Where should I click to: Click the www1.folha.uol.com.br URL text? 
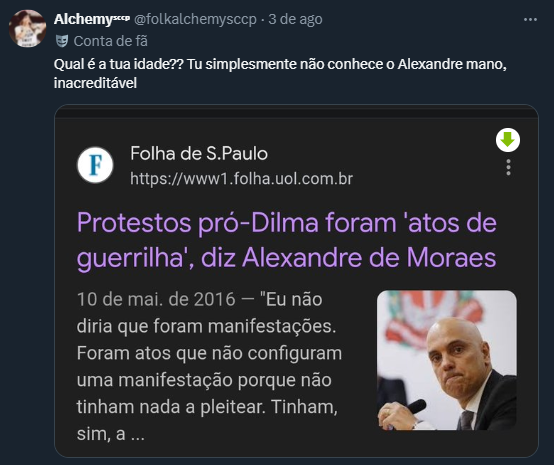(241, 178)
